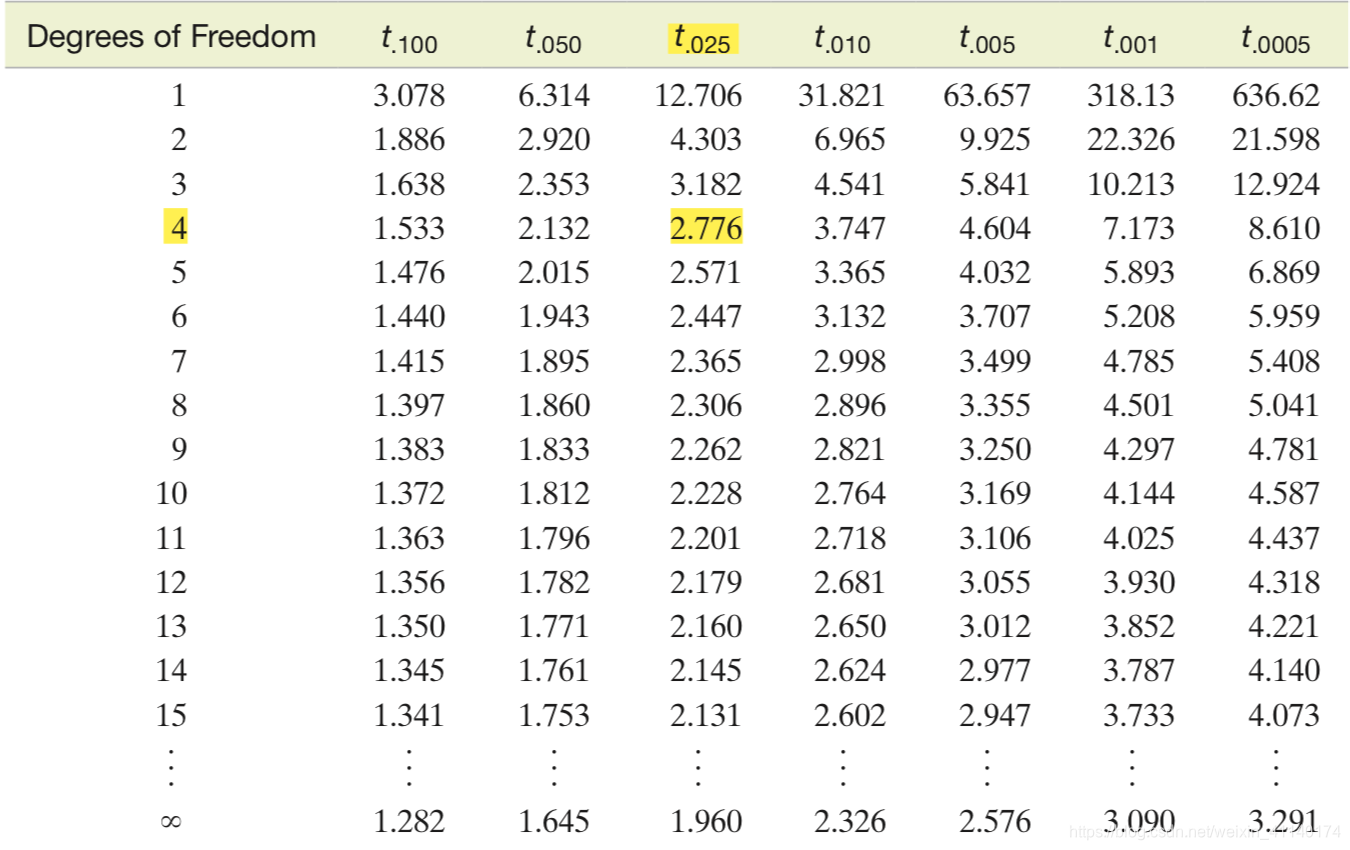1350x850 pixels.
Task: Click the value 2.228 in row 10
Action: (706, 494)
